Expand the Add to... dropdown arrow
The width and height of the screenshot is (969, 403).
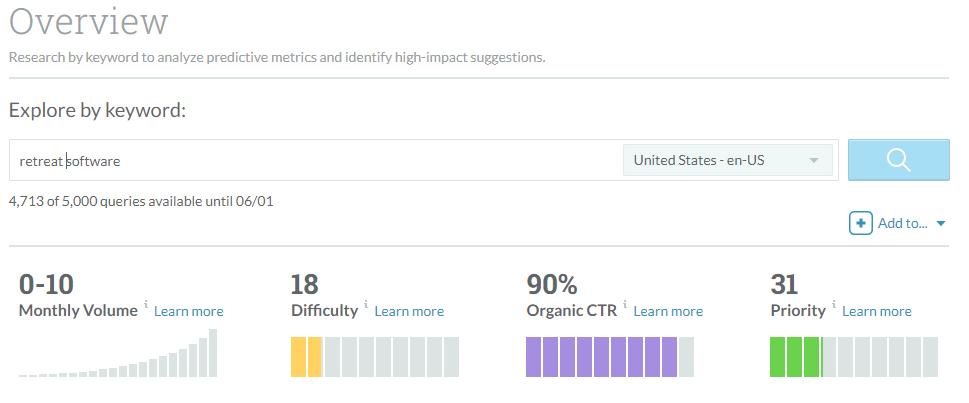click(x=941, y=225)
